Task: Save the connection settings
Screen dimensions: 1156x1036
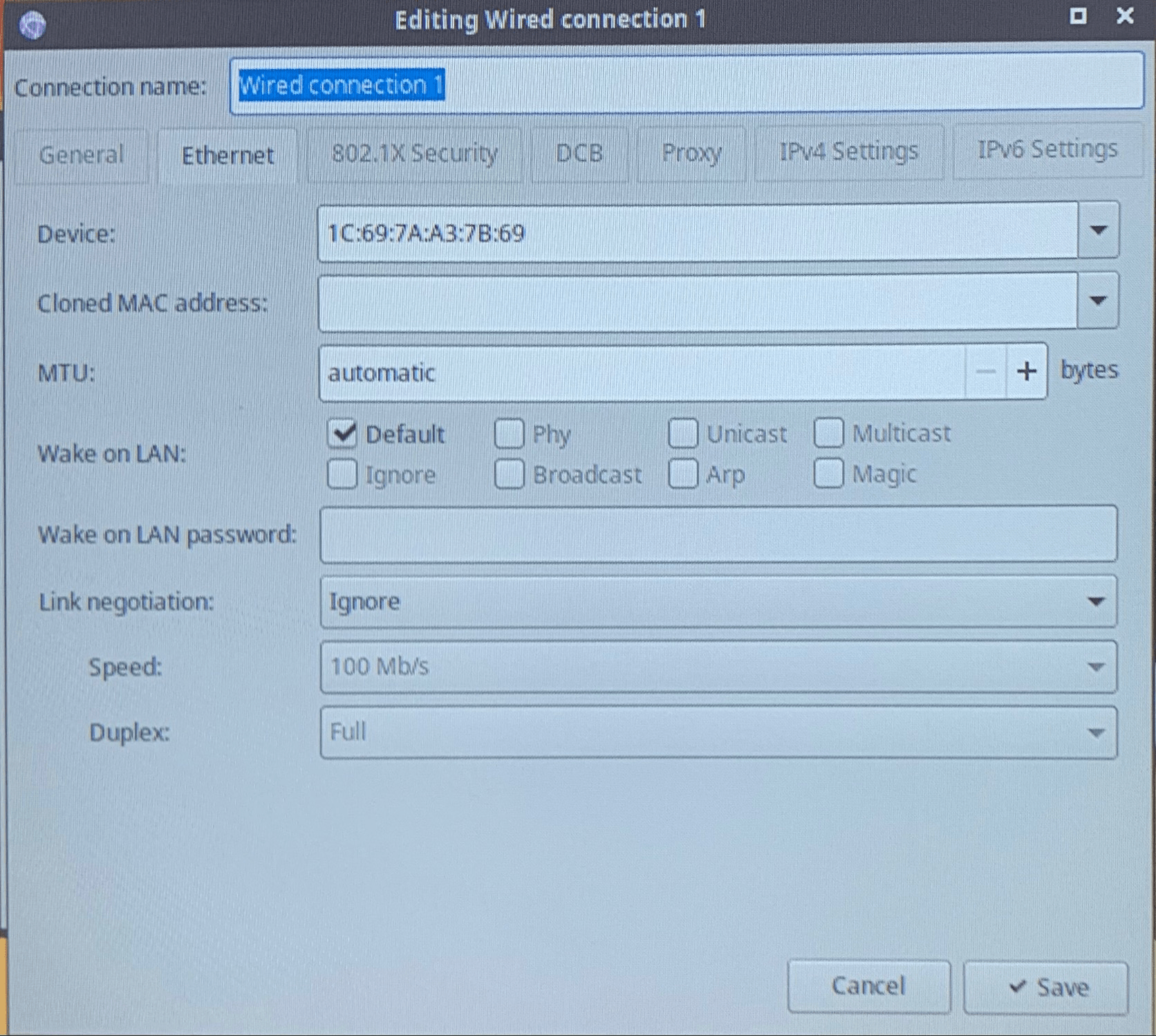Action: pos(1047,987)
